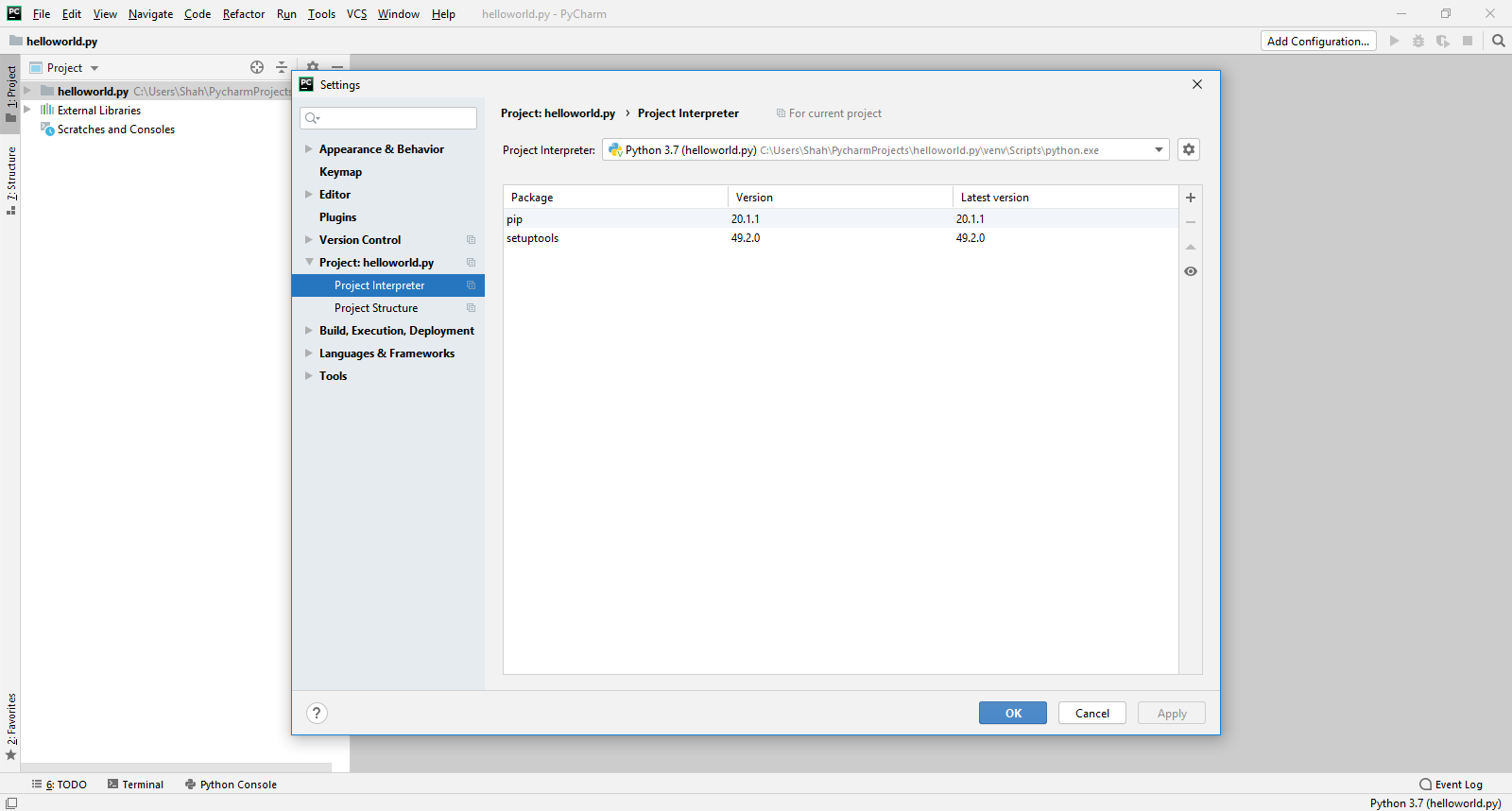Click the Run play icon
This screenshot has height=811, width=1512.
coord(1394,41)
